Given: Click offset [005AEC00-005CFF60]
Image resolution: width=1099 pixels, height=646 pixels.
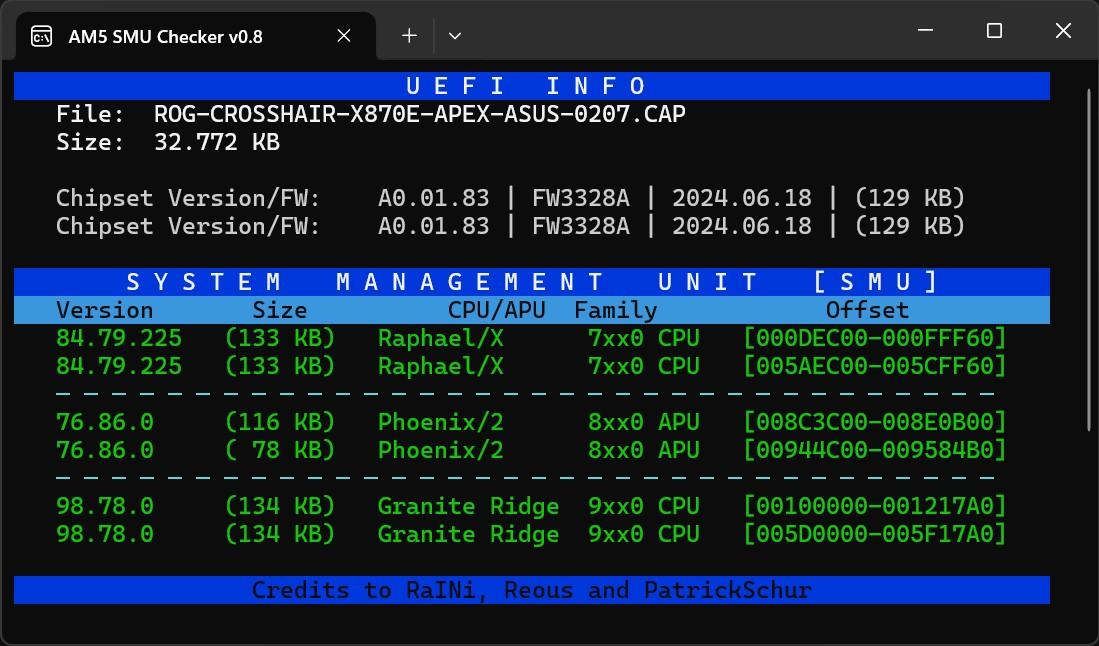Looking at the screenshot, I should (x=875, y=366).
